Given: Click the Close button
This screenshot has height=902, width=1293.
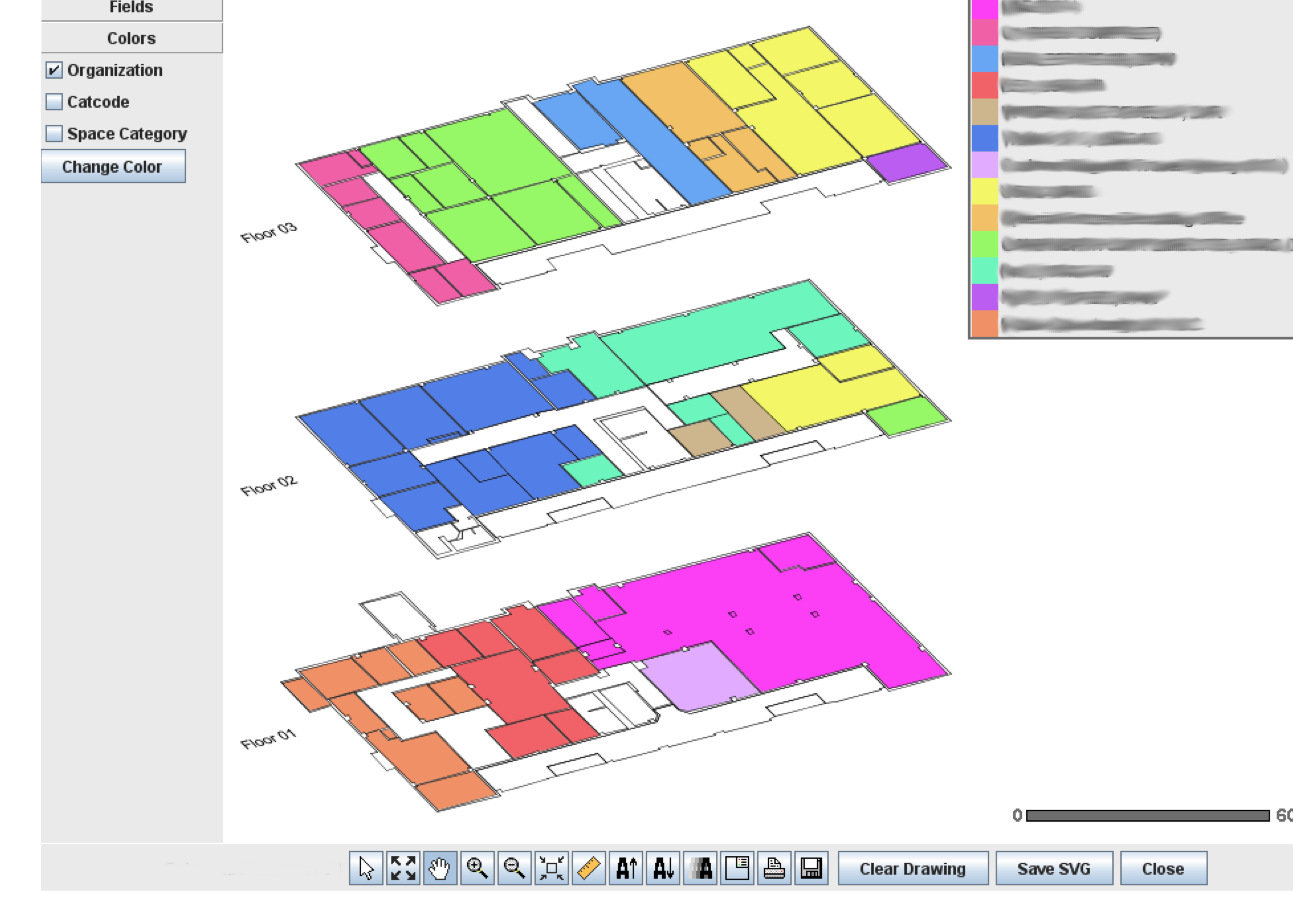Looking at the screenshot, I should tap(1163, 868).
